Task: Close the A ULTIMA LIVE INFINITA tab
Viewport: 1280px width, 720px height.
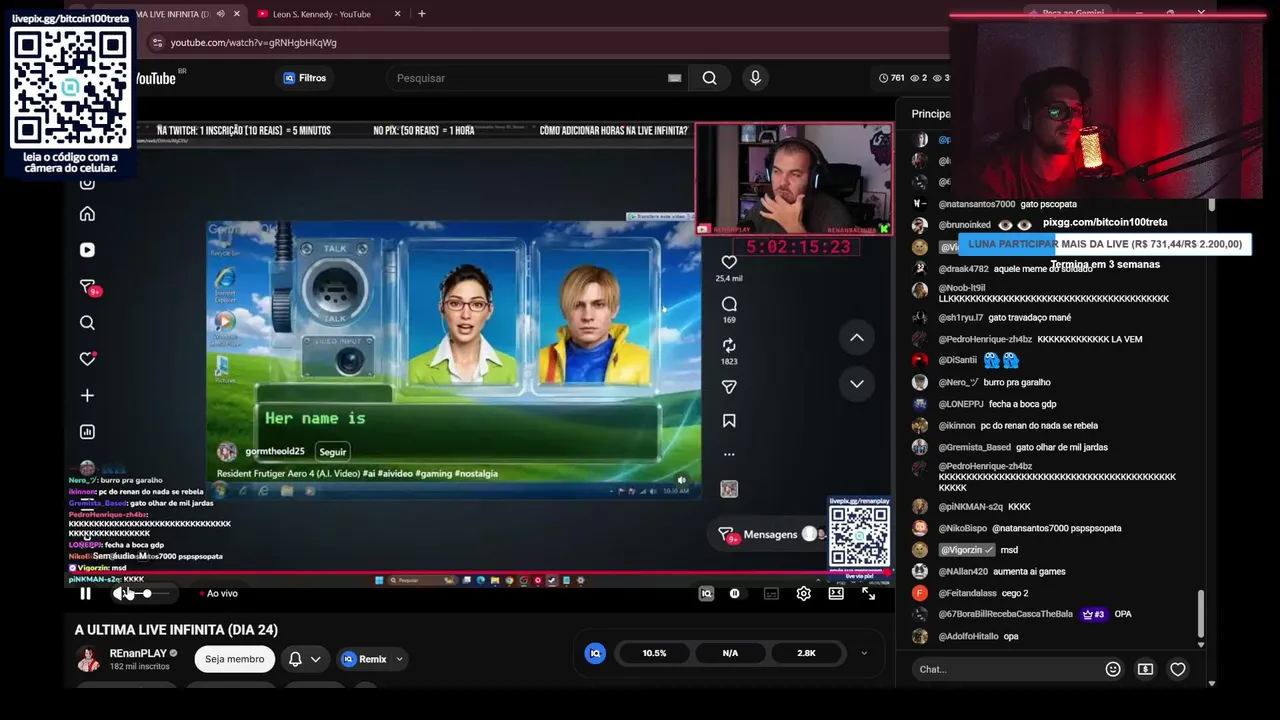Action: click(237, 14)
